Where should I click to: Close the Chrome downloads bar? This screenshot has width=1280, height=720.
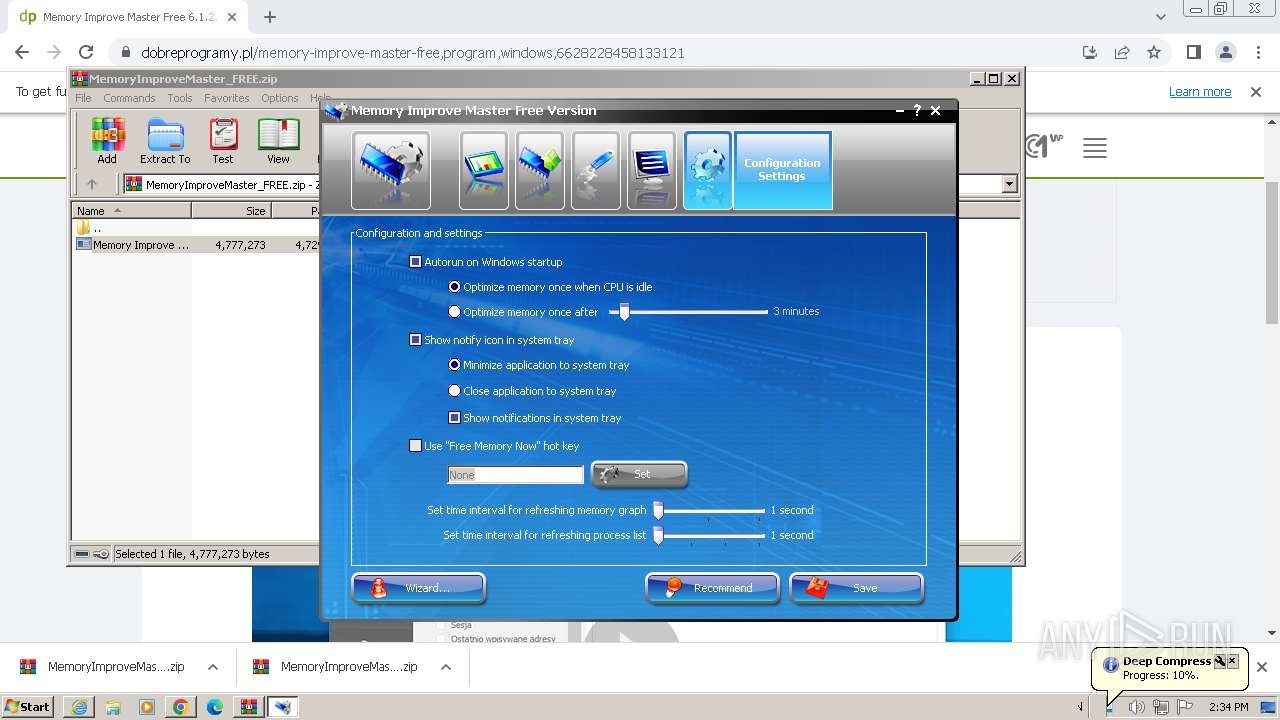pos(1262,667)
